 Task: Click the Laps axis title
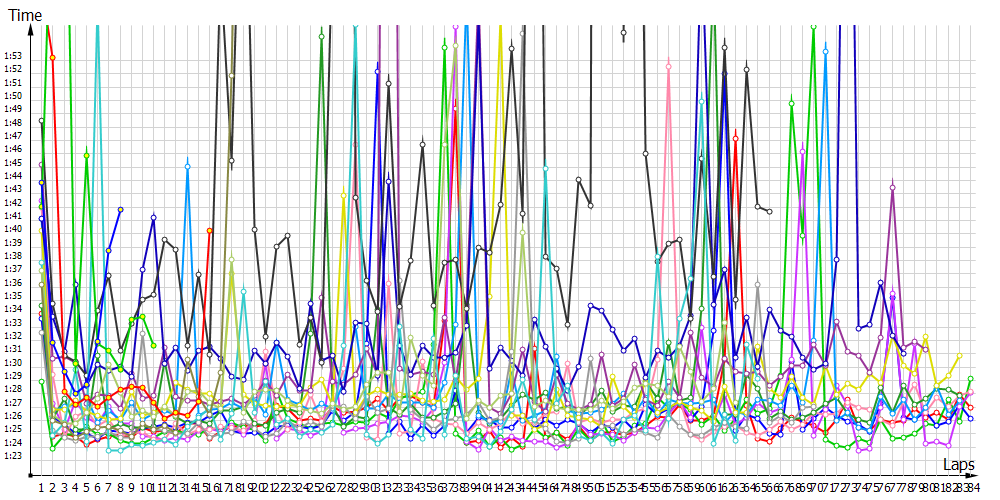click(958, 465)
